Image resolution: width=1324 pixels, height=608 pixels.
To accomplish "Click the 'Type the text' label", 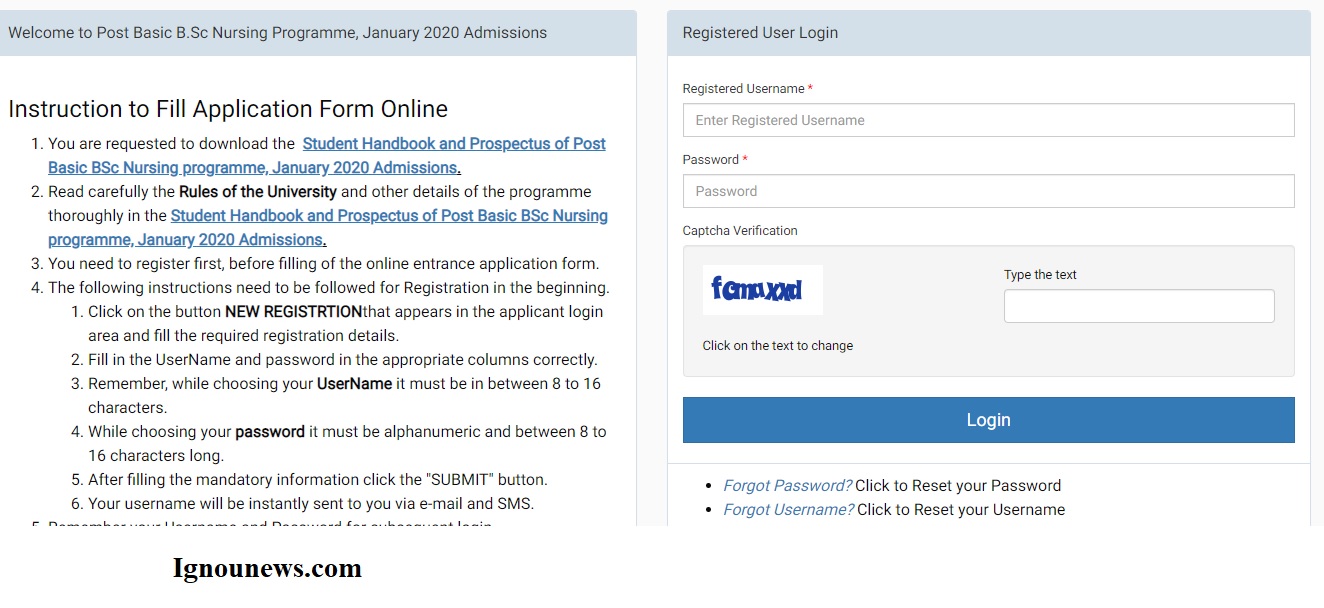I will coord(1040,275).
